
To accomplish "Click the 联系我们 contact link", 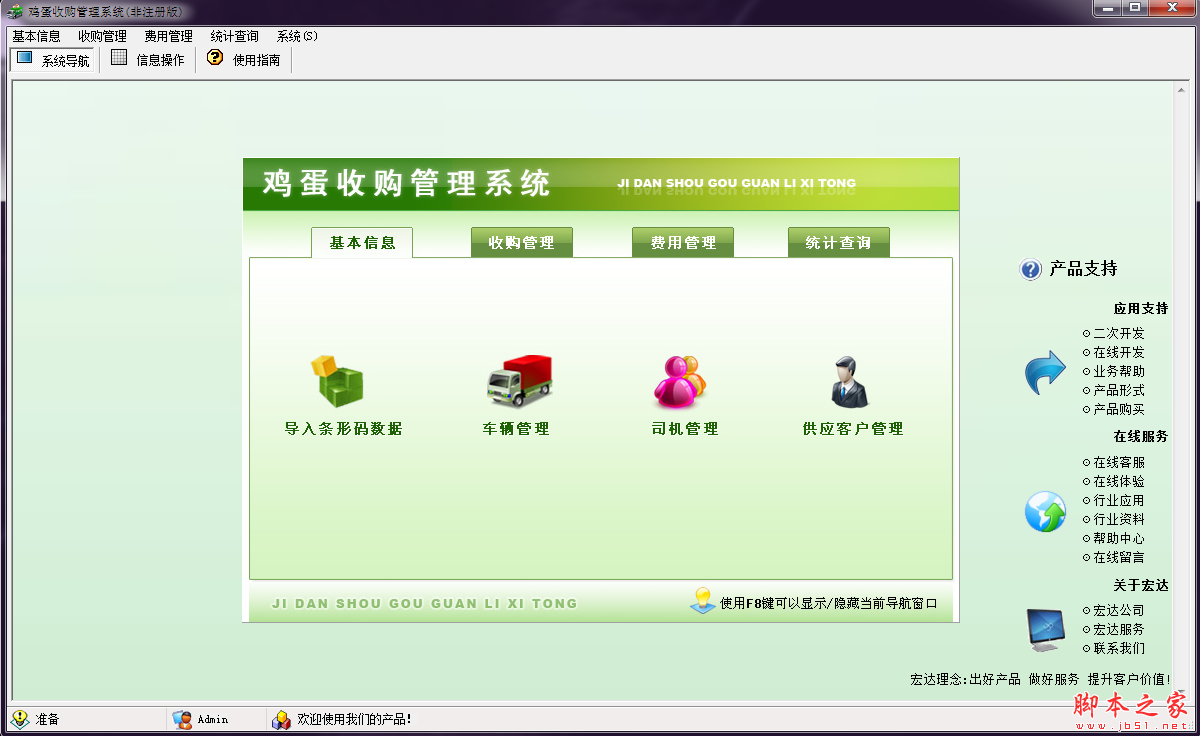I will tap(1118, 648).
